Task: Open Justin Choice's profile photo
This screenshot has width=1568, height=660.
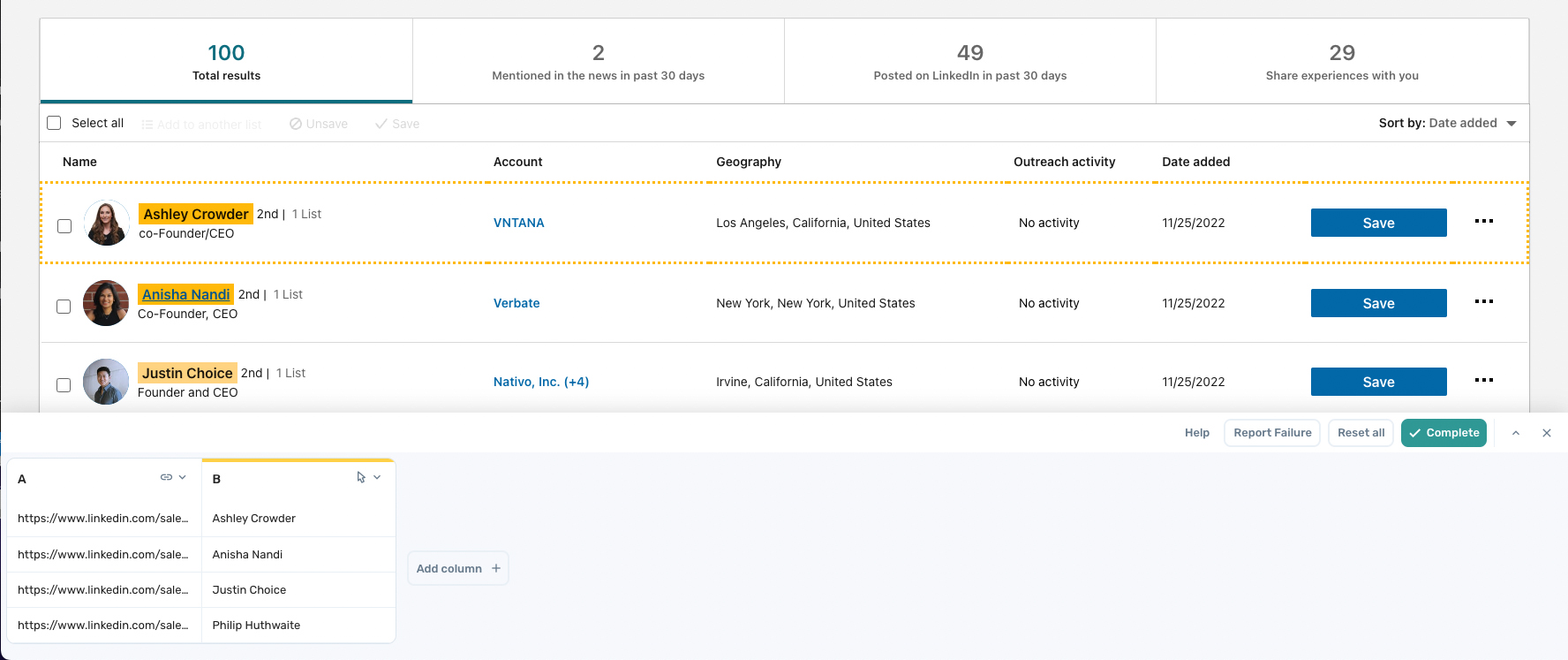Action: 106,382
